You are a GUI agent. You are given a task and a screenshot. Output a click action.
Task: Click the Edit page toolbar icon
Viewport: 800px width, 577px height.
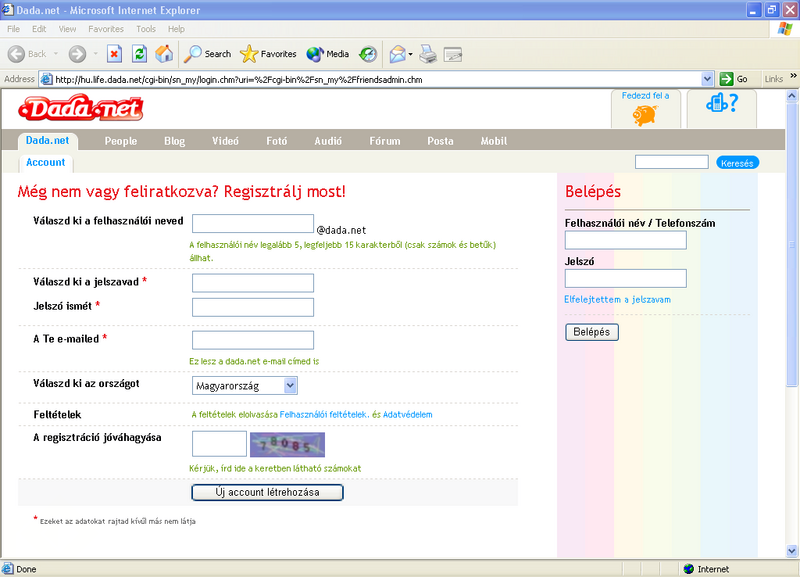click(453, 54)
